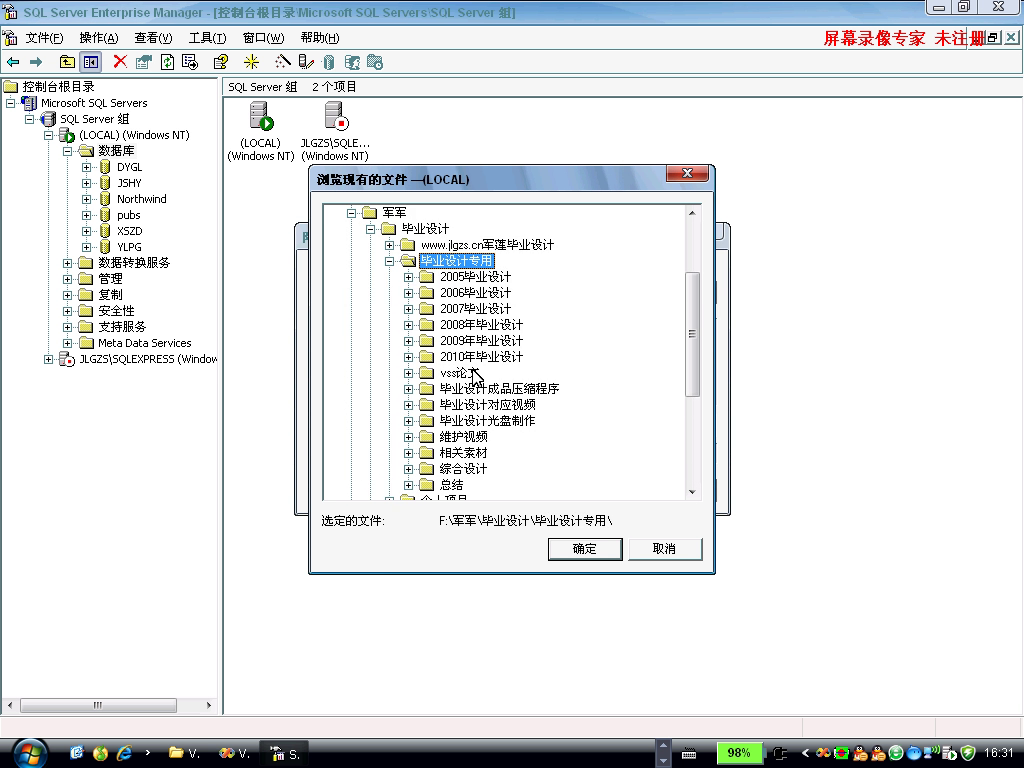The width and height of the screenshot is (1024, 768).
Task: Open Properties toolbar icon
Action: (x=144, y=62)
